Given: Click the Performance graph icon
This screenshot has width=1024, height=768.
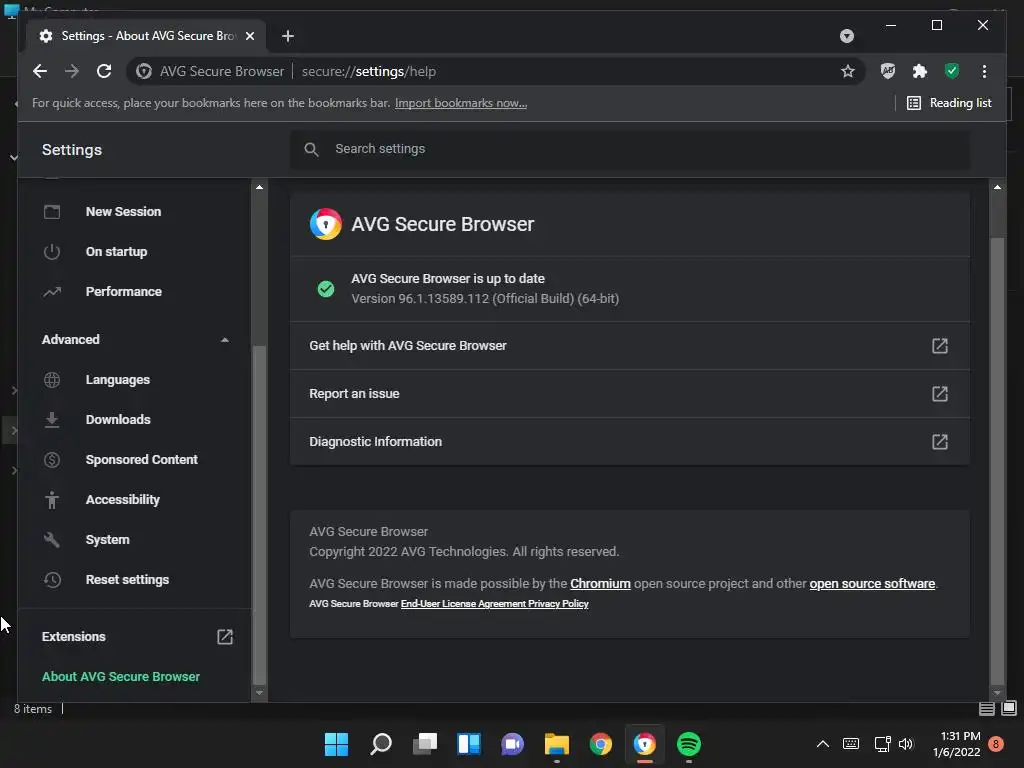Looking at the screenshot, I should [x=52, y=291].
